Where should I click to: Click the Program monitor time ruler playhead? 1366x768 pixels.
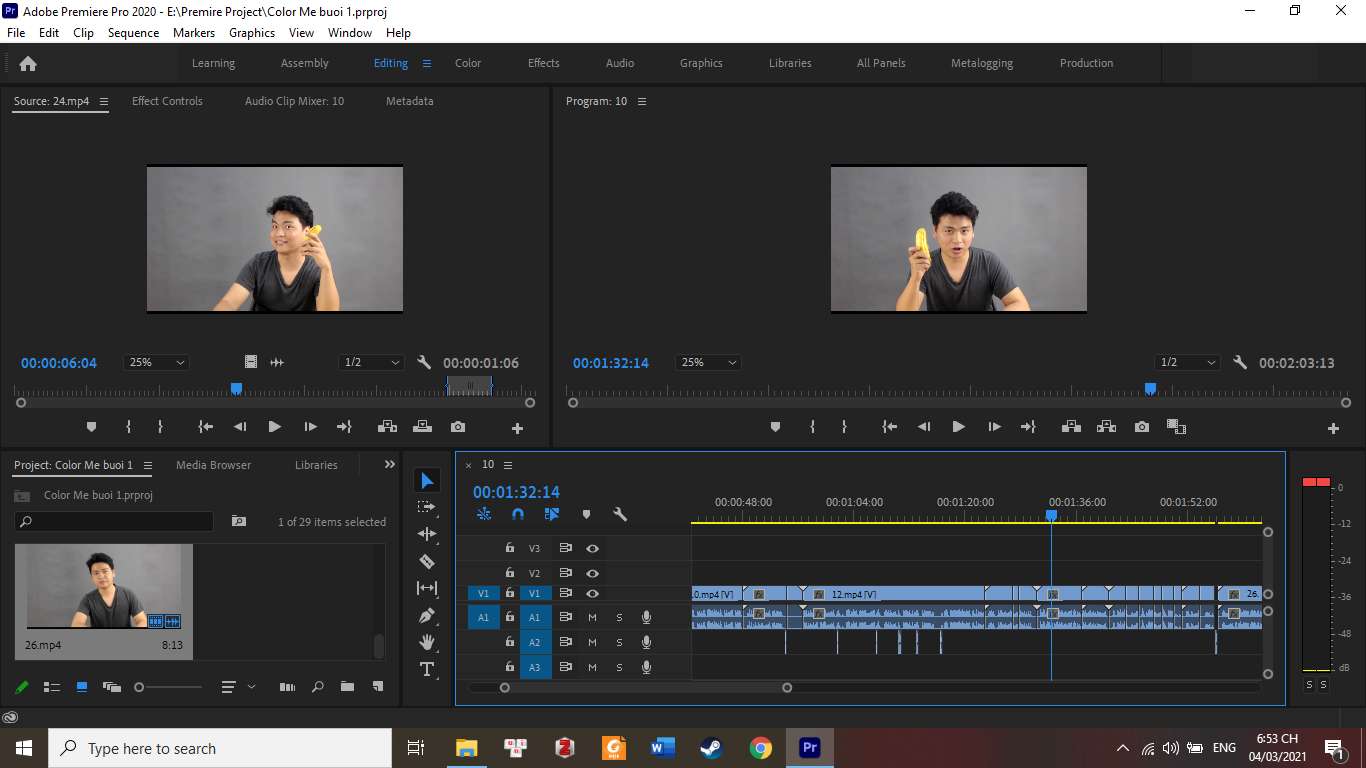pyautogui.click(x=1150, y=388)
